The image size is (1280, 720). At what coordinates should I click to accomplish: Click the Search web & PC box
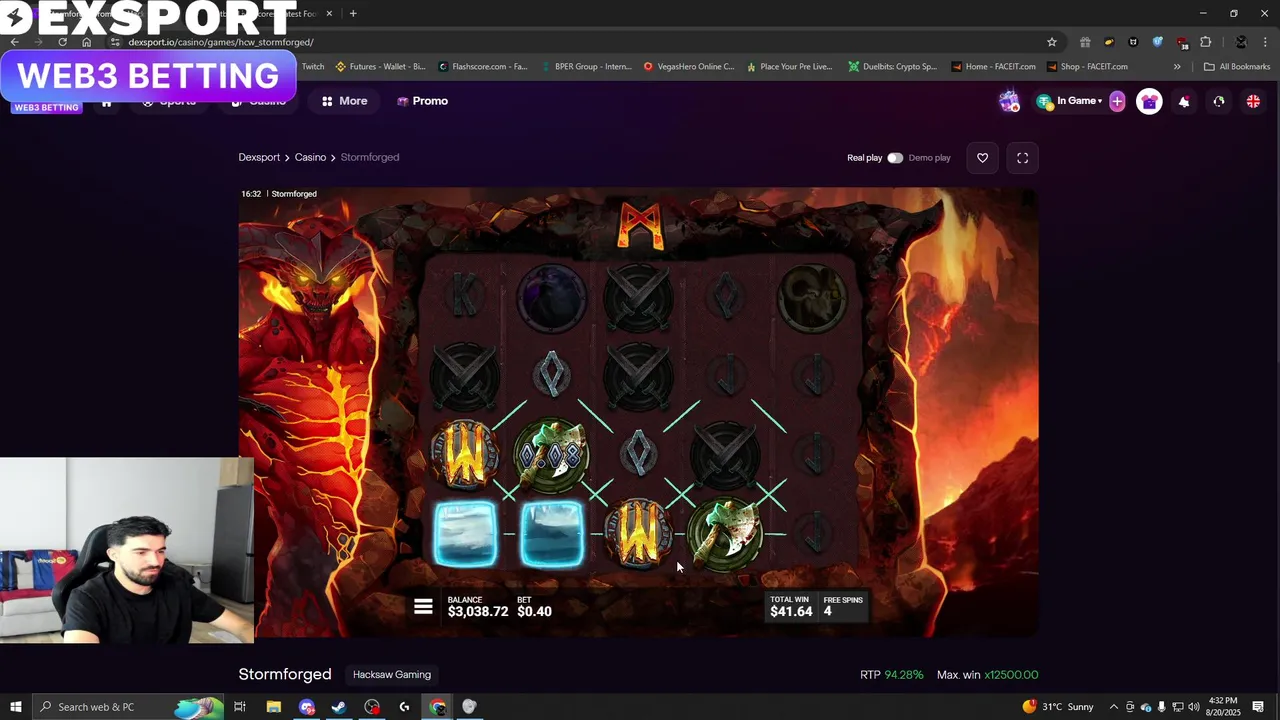[128, 707]
